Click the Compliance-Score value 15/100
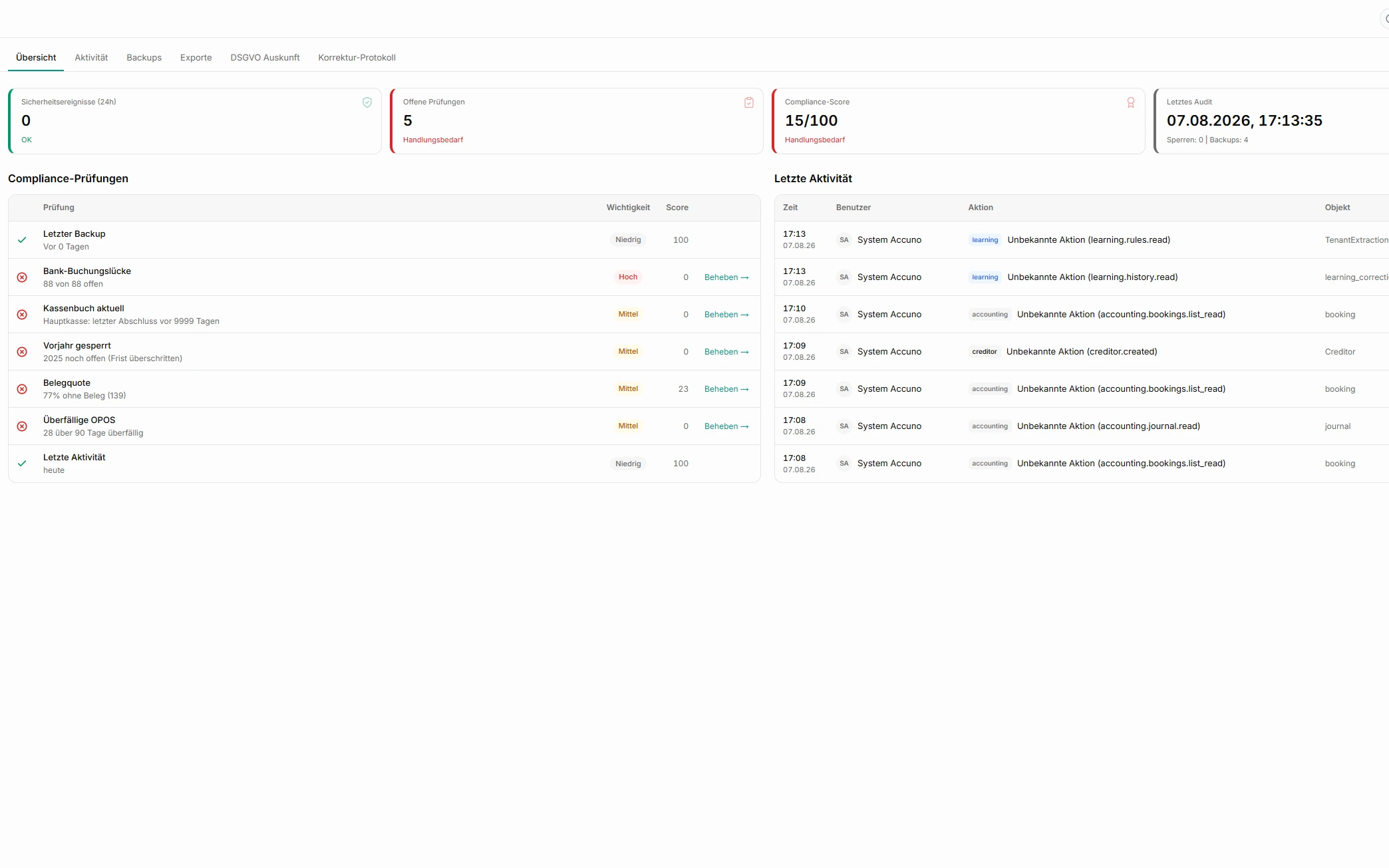Screen dimensions: 1389x868 tap(811, 120)
